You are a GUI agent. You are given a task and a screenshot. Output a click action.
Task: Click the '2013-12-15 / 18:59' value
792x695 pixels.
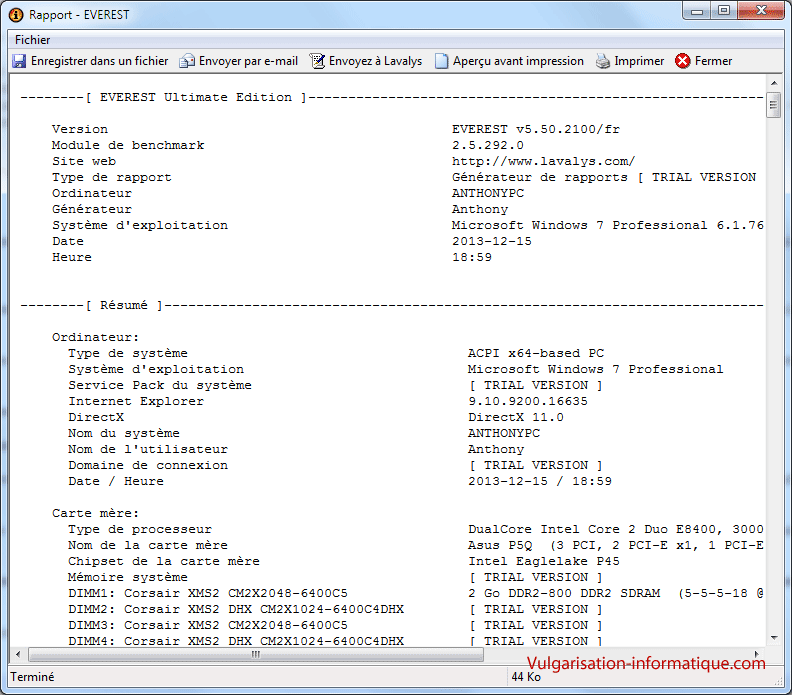[540, 481]
